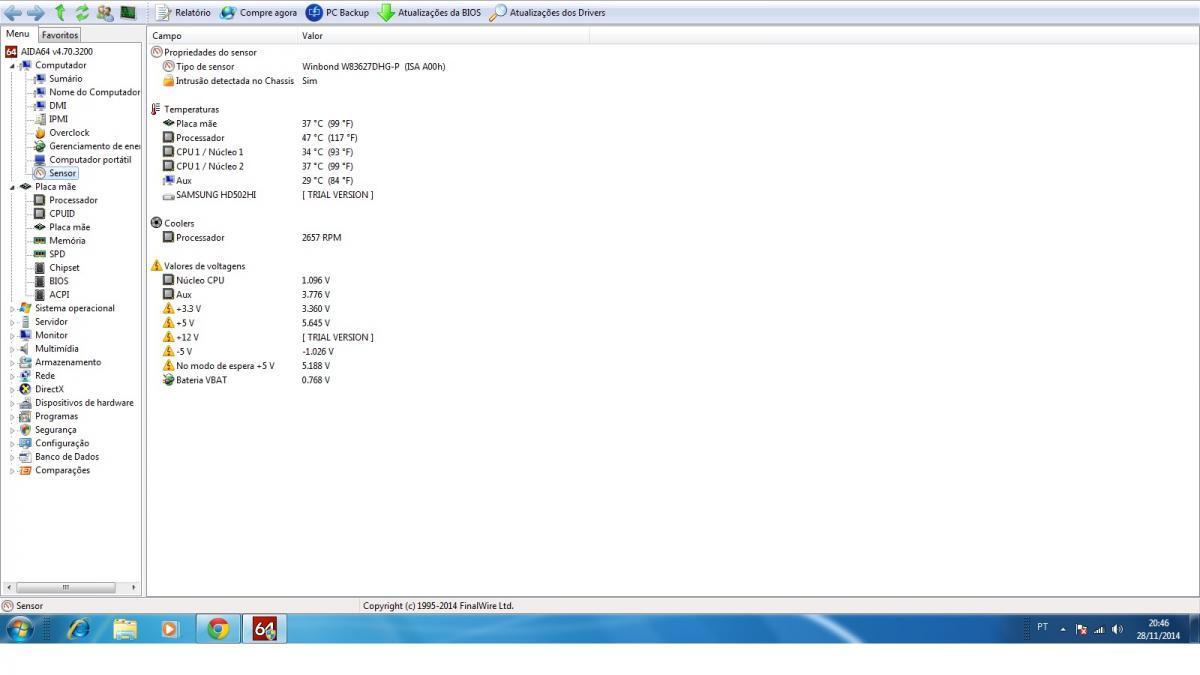Open Internet Explorer from the taskbar
Screen dimensions: 1200x675
pyautogui.click(x=78, y=628)
